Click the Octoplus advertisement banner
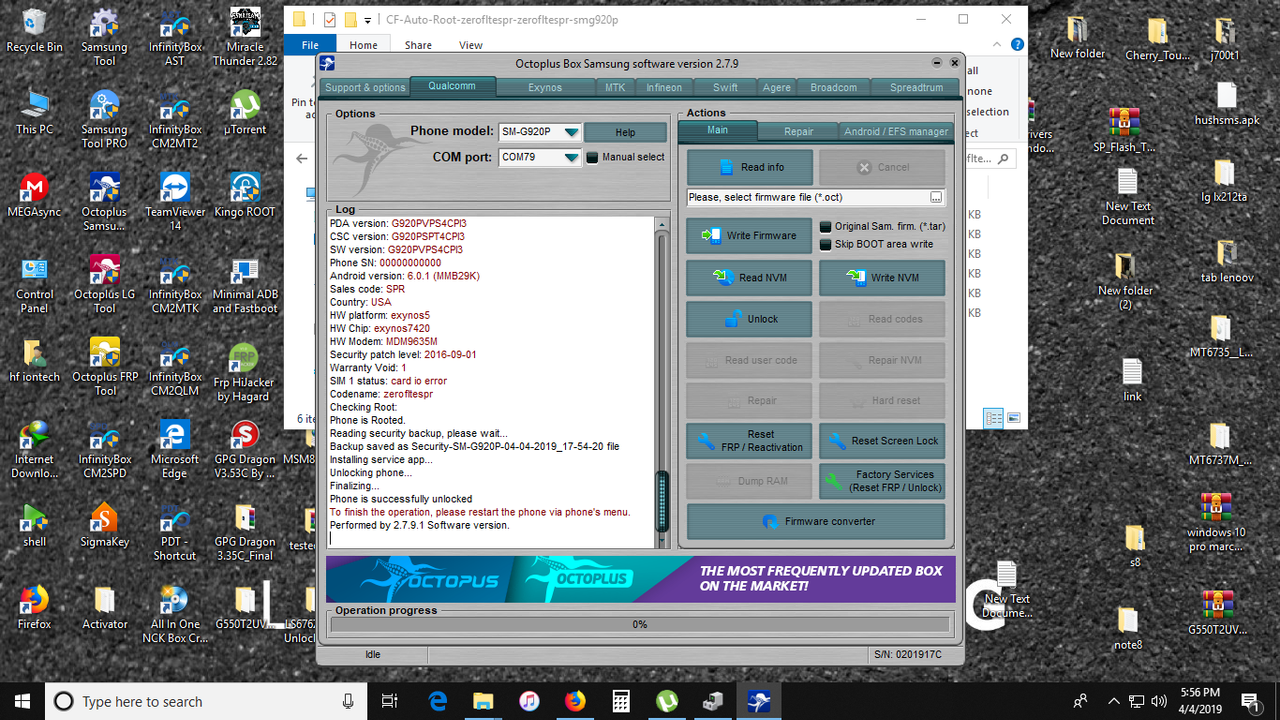This screenshot has width=1280, height=720. coord(640,579)
